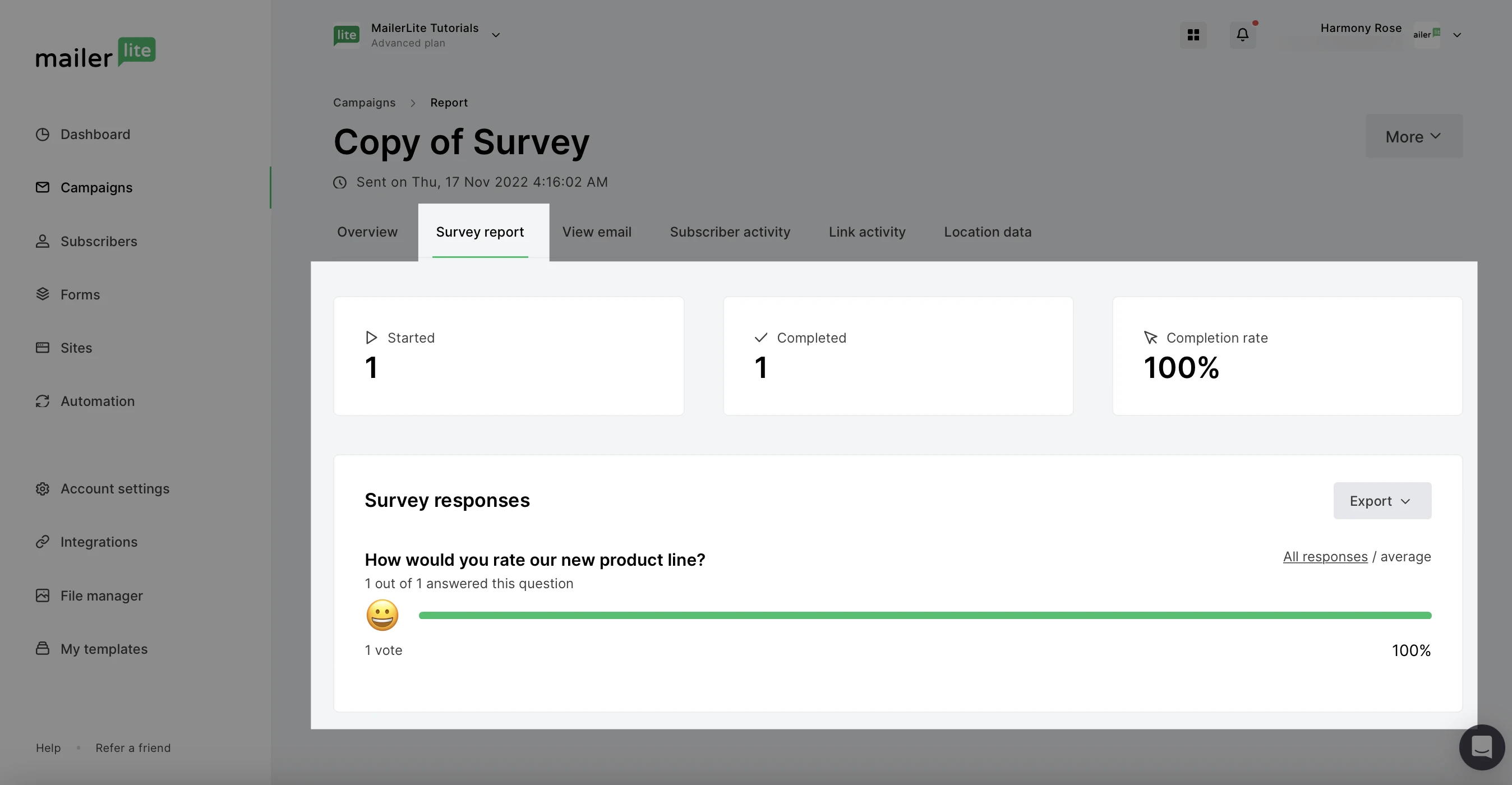
Task: Click the Forms layers icon
Action: tap(42, 294)
